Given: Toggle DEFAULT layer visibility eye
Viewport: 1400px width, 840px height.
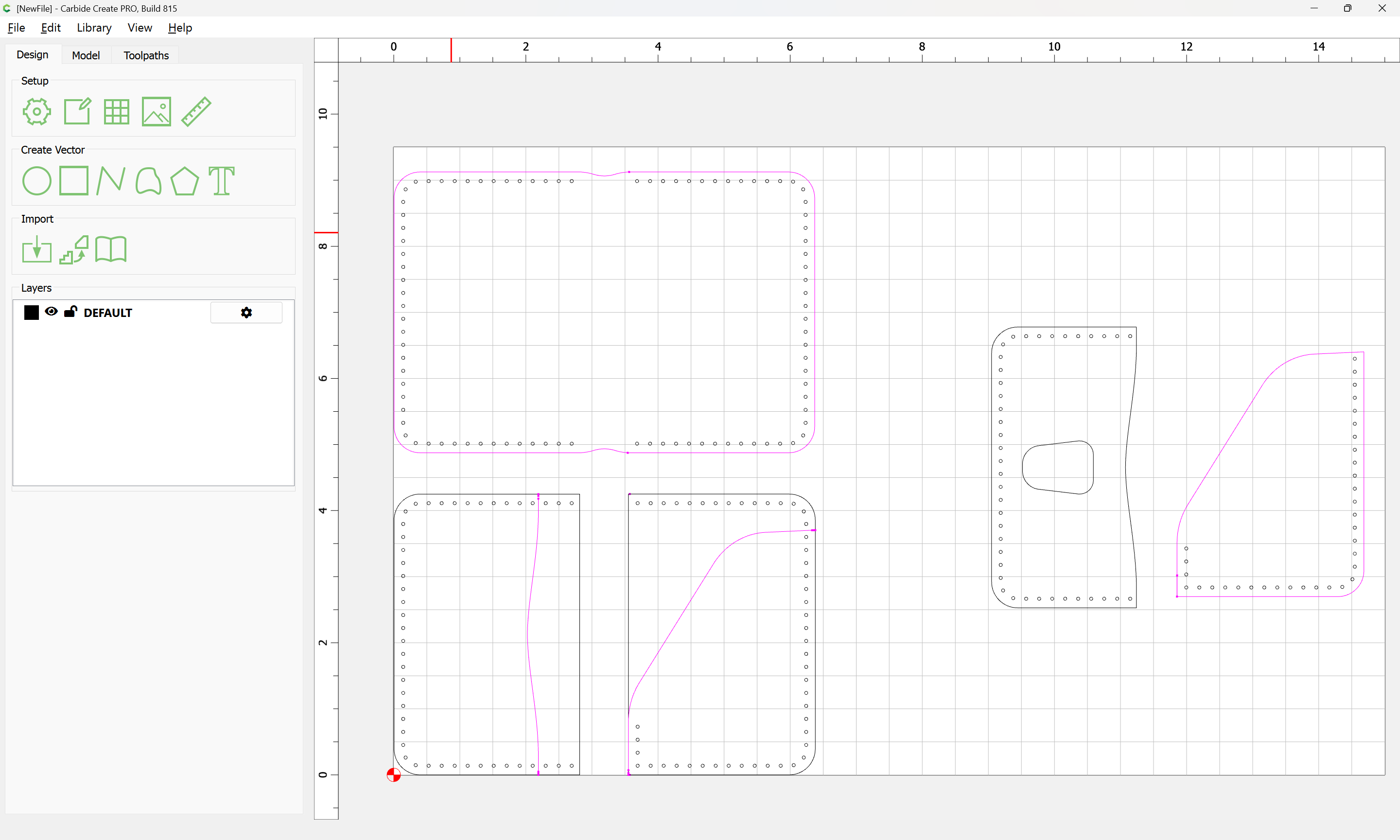Looking at the screenshot, I should [51, 311].
